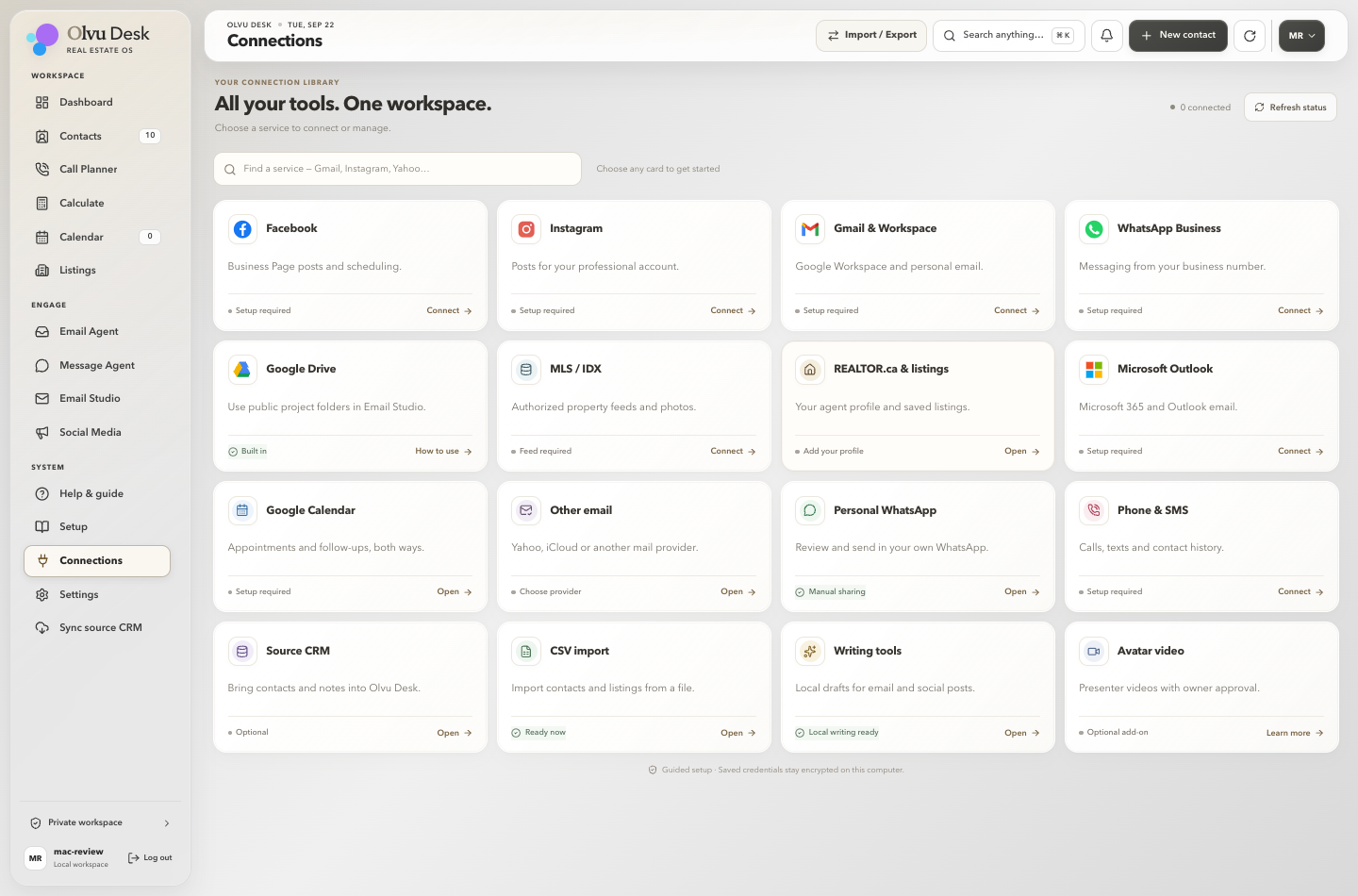Open the Calendar section
This screenshot has height=896, width=1358.
[97, 238]
